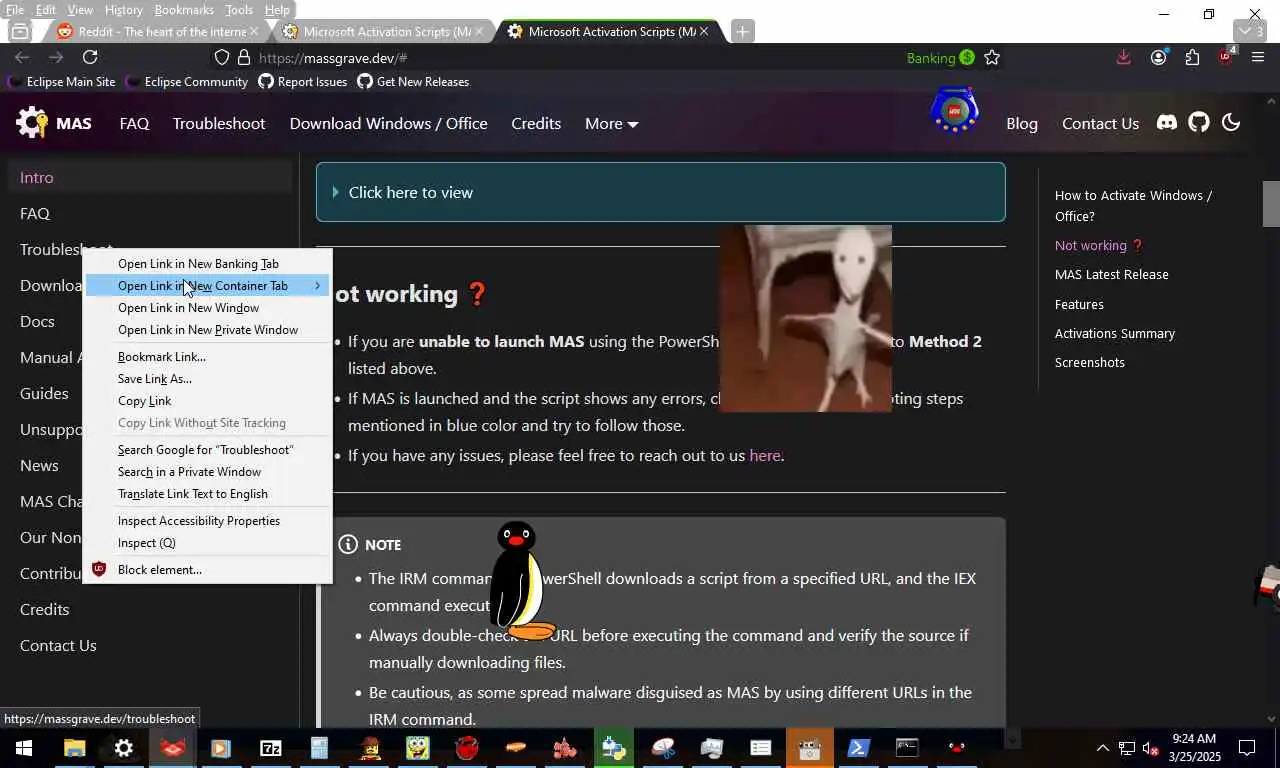Choose Open Link in New Banking Tab
Viewport: 1280px width, 768px height.
click(208, 264)
